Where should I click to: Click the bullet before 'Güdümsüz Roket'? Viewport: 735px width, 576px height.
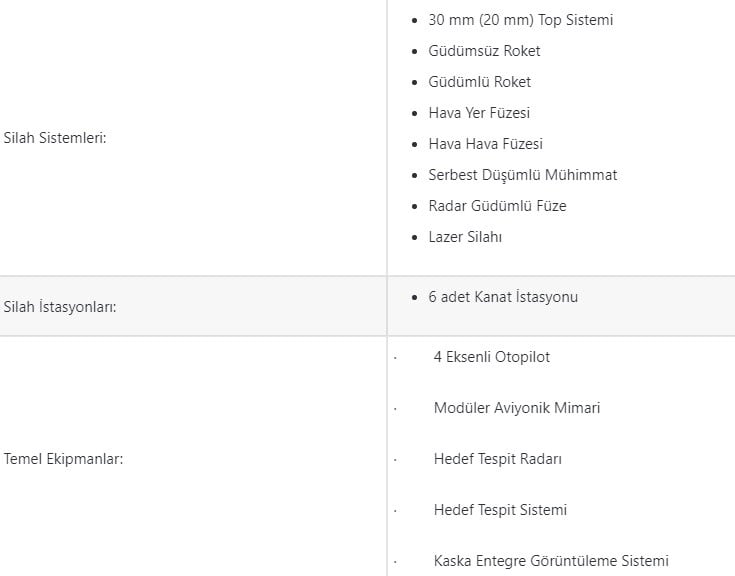coord(415,52)
